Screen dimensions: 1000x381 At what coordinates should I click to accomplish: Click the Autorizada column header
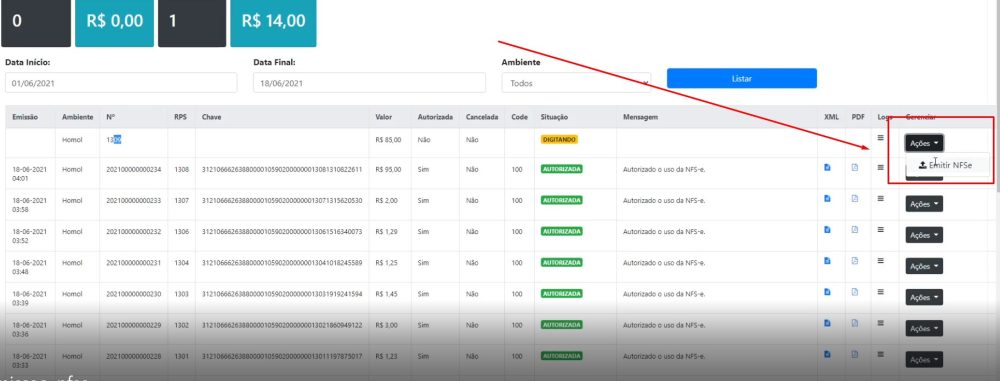click(x=435, y=117)
